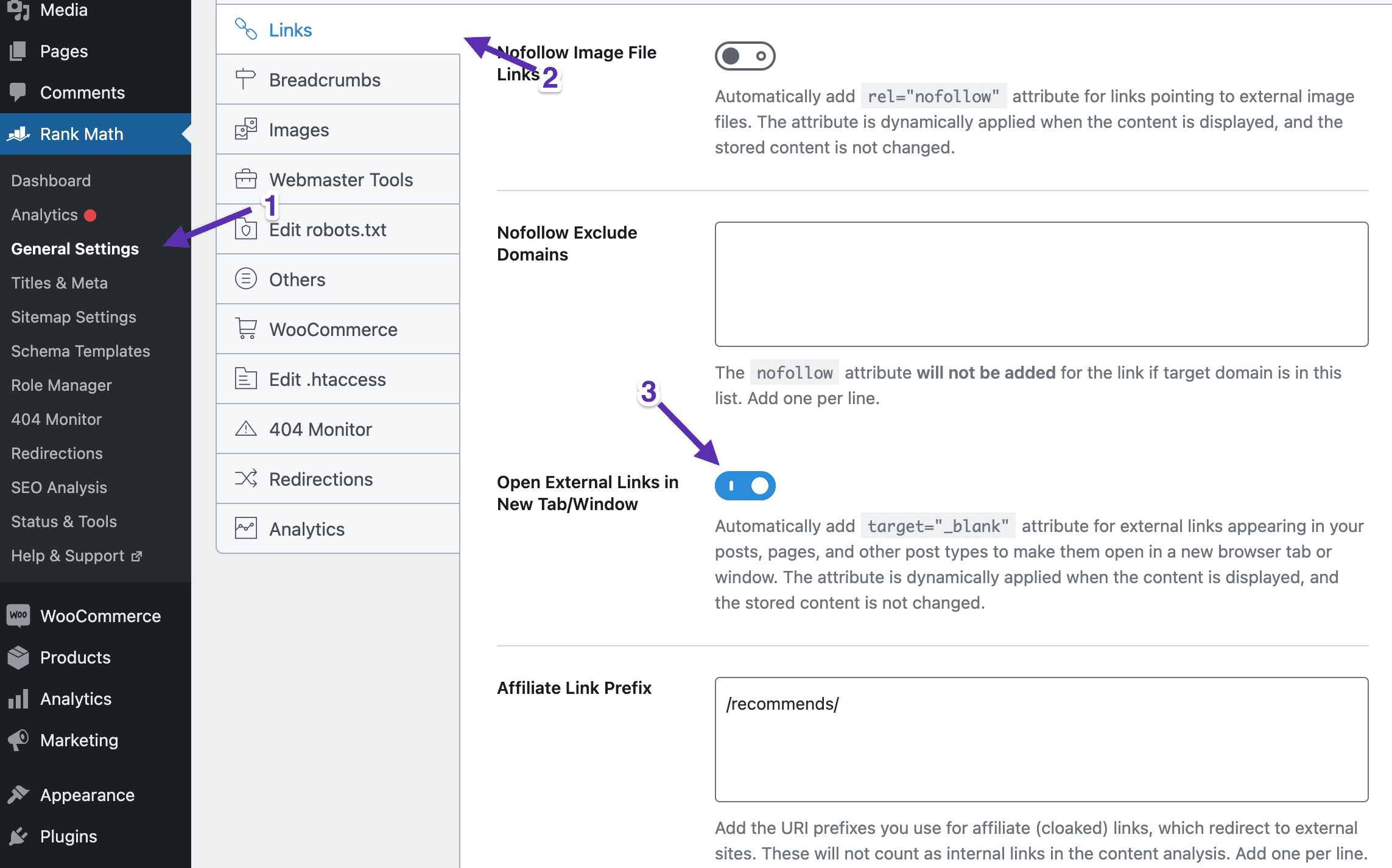This screenshot has height=868, width=1392.
Task: Click the Breadcrumbs signpost icon
Action: pyautogui.click(x=245, y=79)
